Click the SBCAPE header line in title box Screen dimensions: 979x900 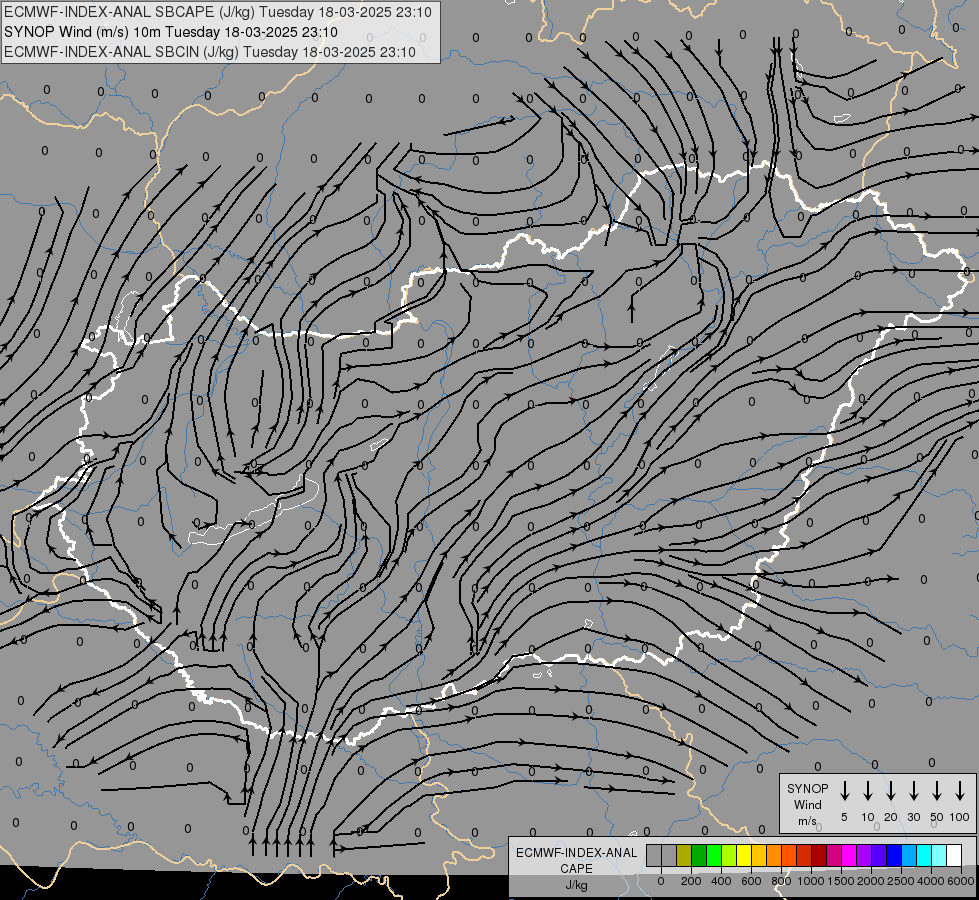[217, 12]
